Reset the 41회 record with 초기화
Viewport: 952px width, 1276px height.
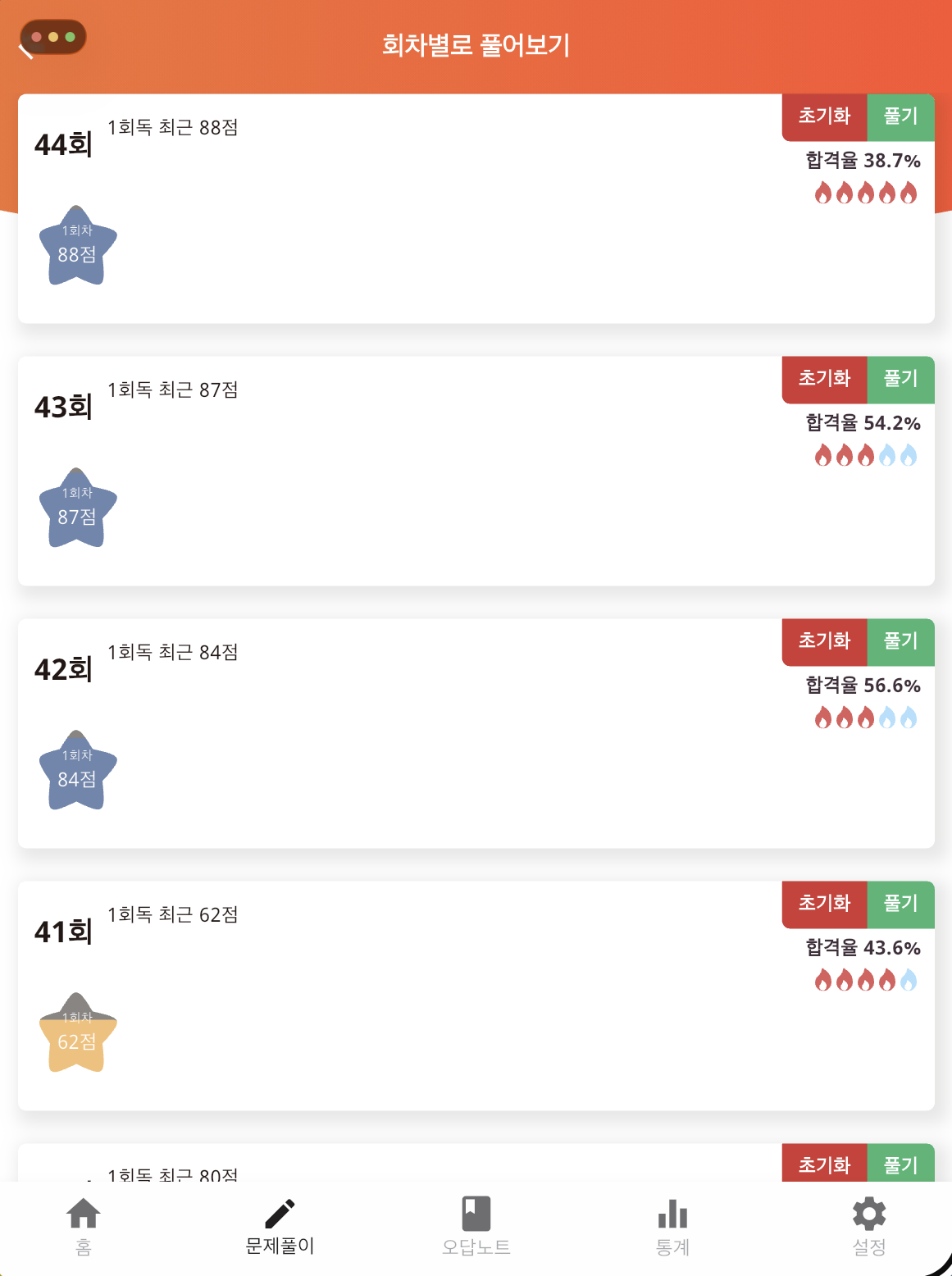coord(824,905)
